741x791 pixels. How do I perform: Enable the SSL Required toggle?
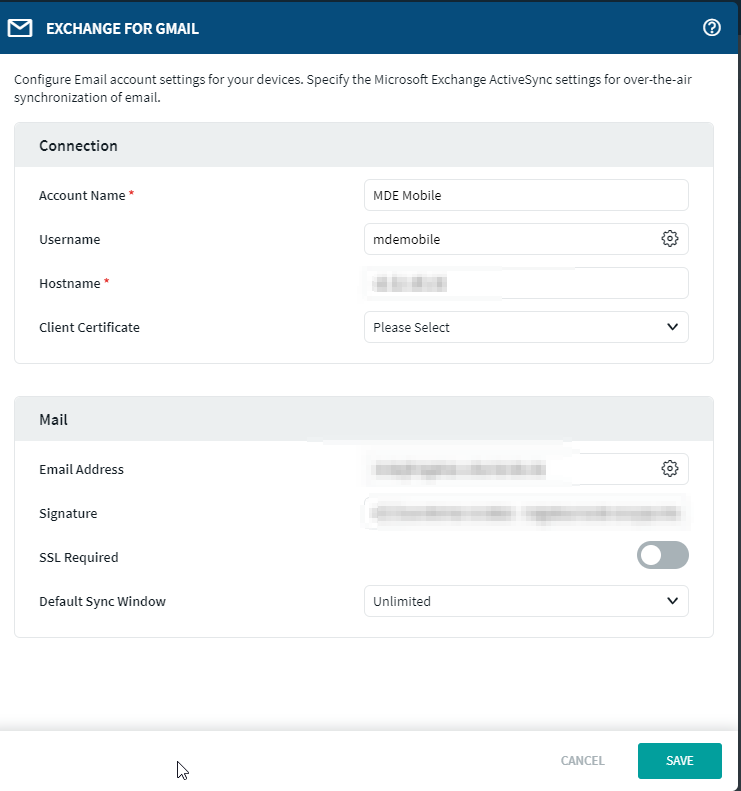(x=662, y=556)
